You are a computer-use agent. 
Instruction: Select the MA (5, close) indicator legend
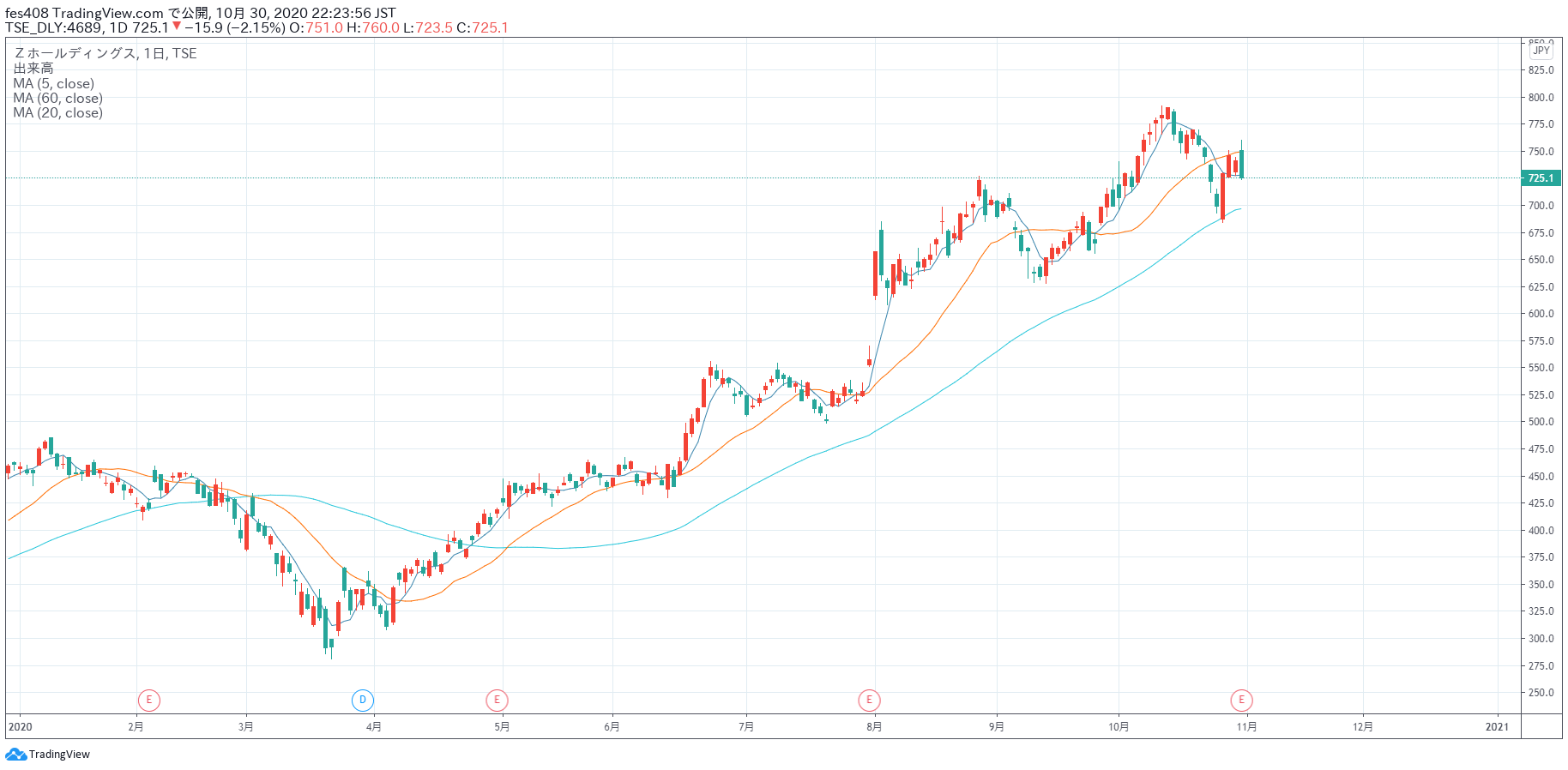coord(54,84)
